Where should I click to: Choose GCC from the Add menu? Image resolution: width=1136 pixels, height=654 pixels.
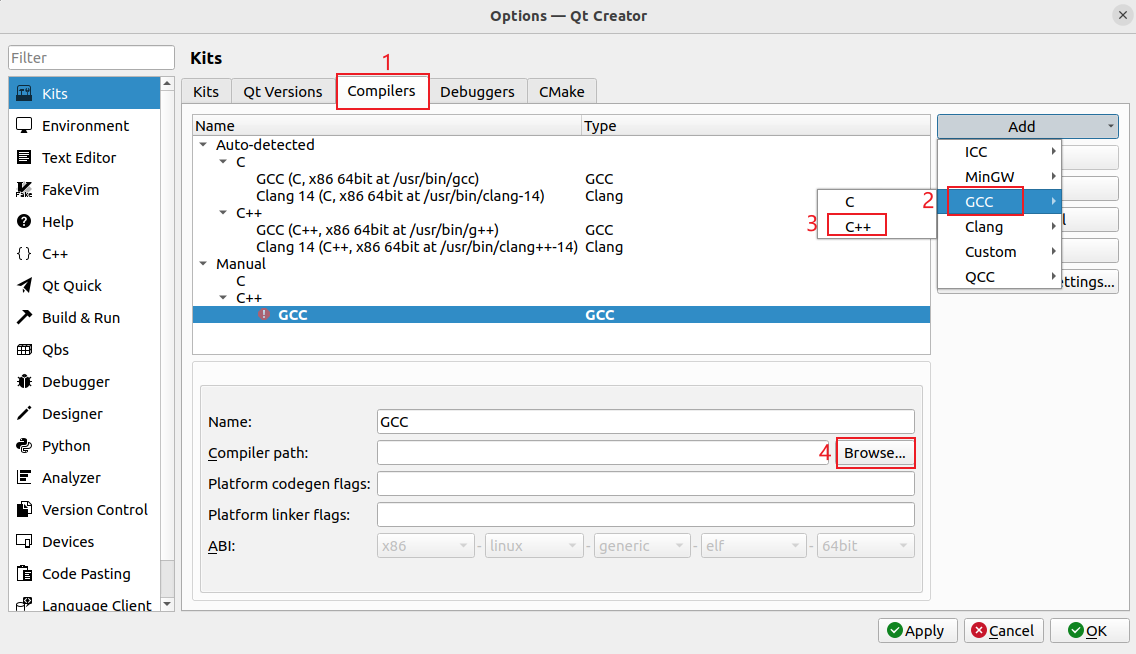[1000, 202]
